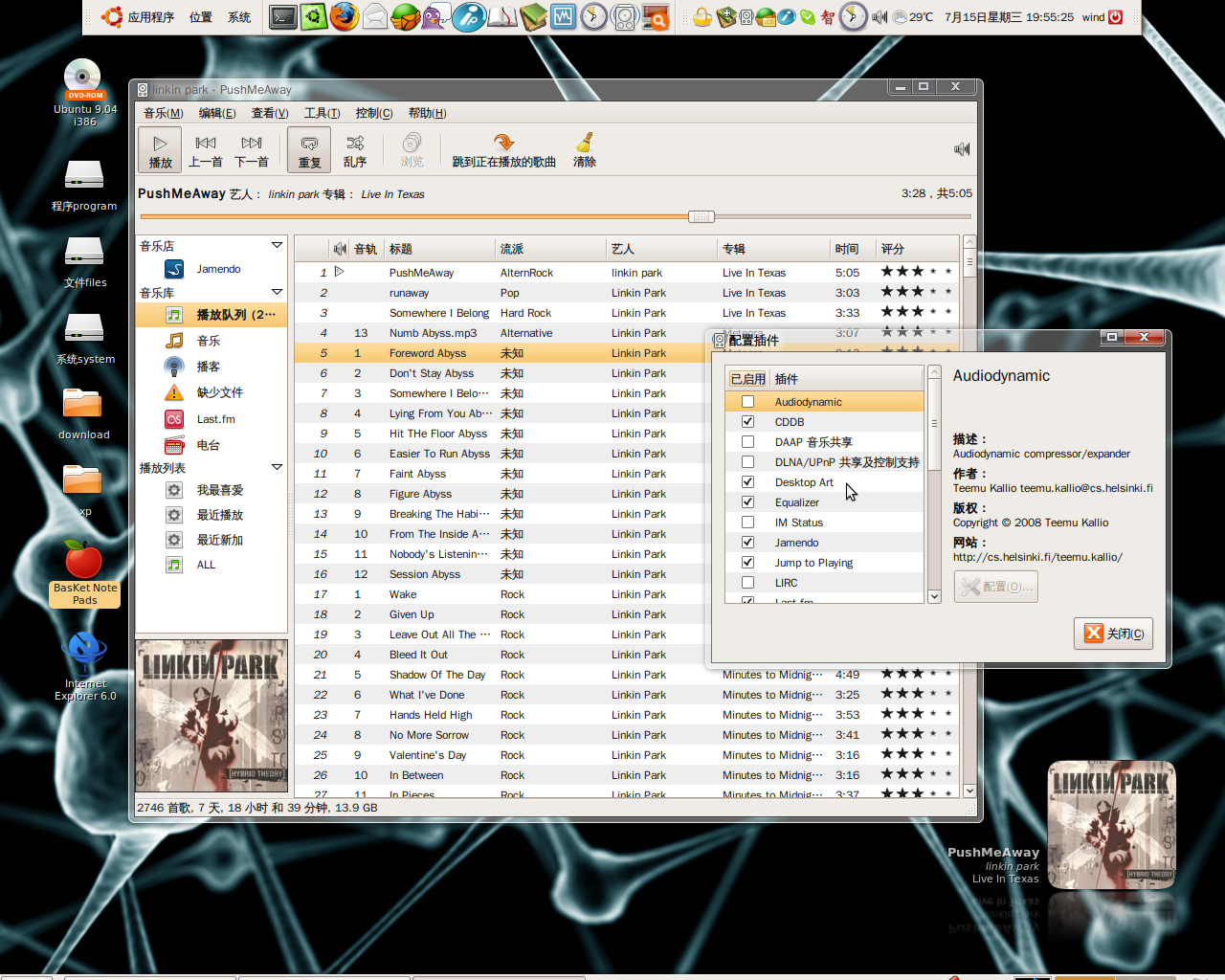Open the Jamendo music store
Screen dimensions: 1225x980
point(211,269)
